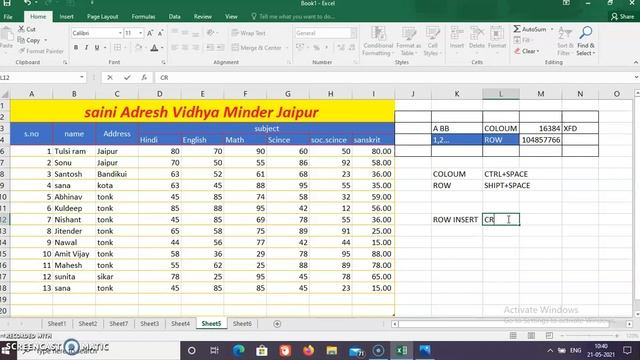Apply the fill color bucket
The width and height of the screenshot is (640, 360).
click(138, 48)
